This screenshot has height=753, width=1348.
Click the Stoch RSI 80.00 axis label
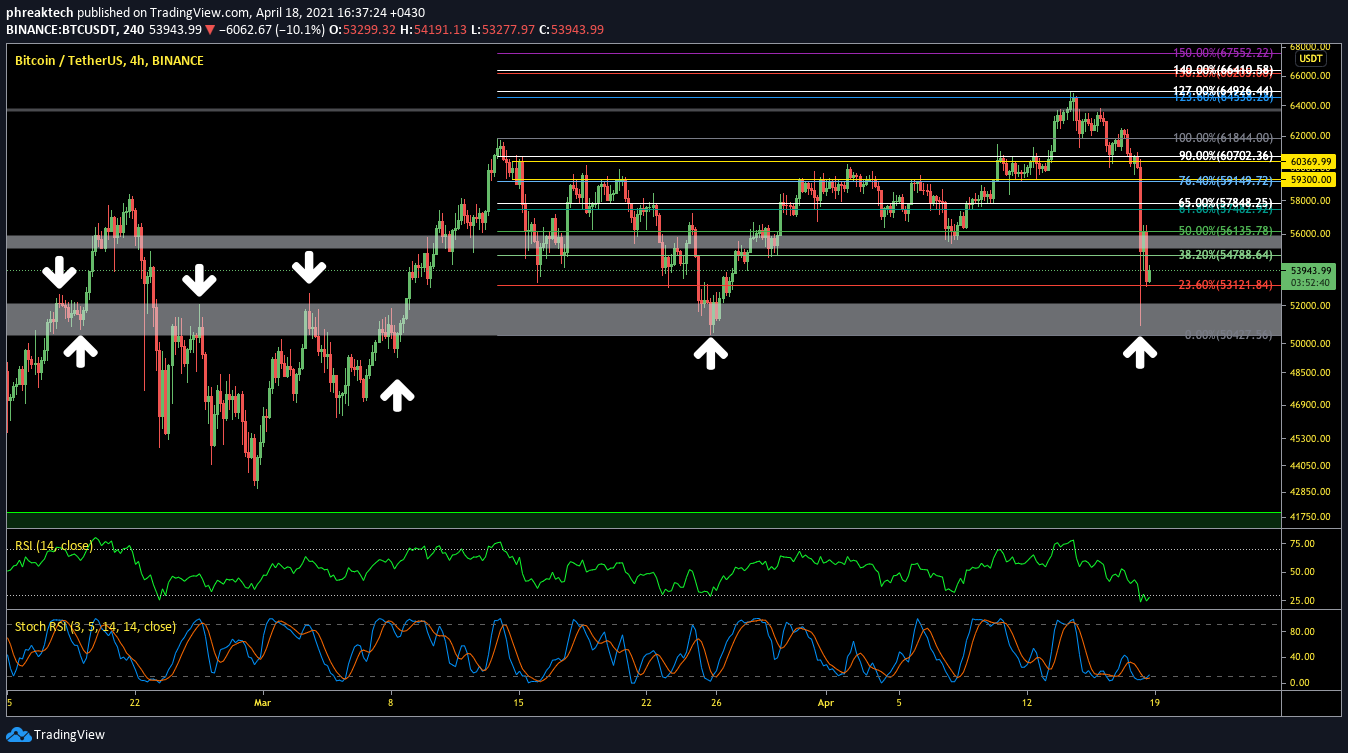pyautogui.click(x=1302, y=632)
